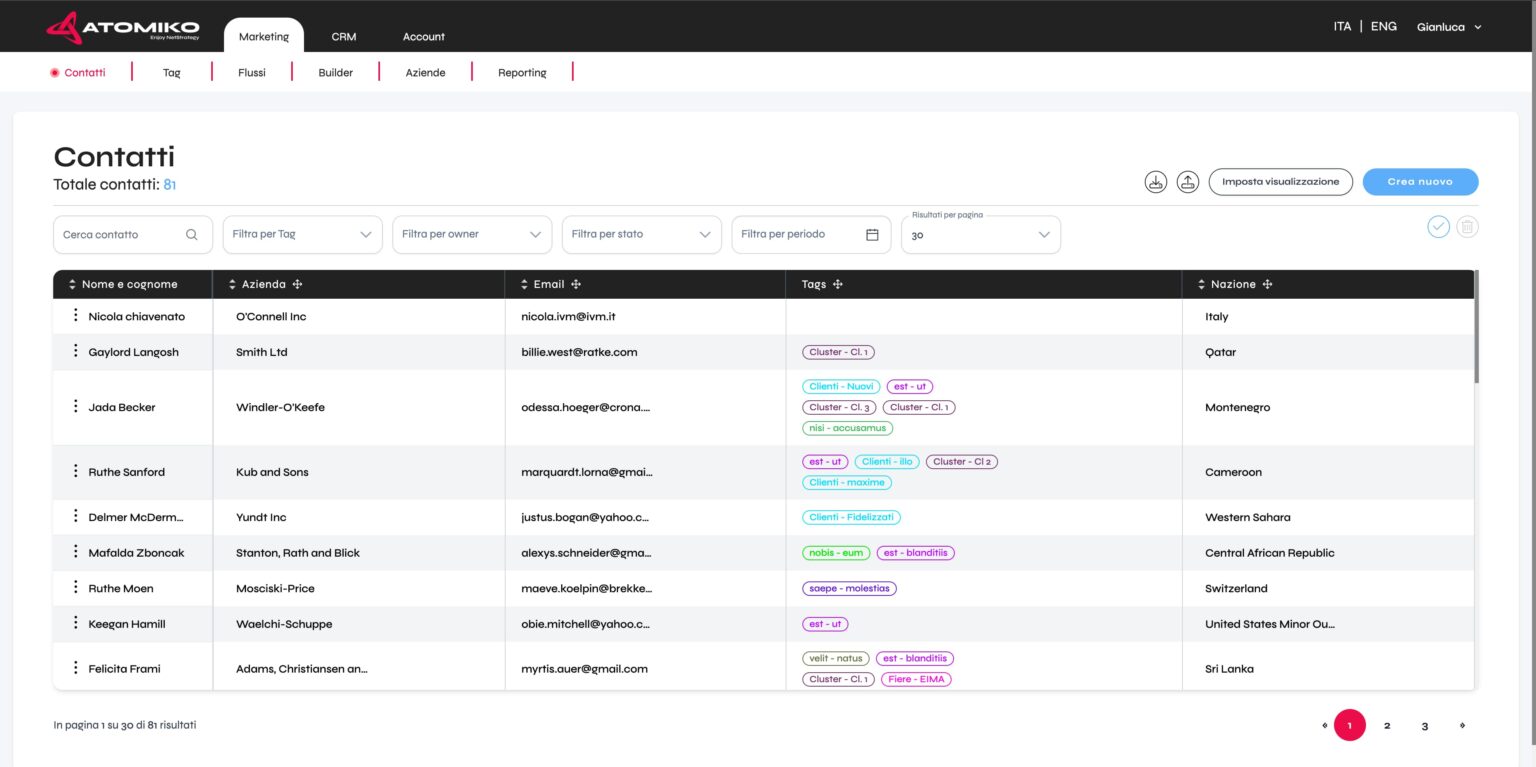
Task: Open the kebab menu for Nicola chiavenato
Action: (x=75, y=315)
